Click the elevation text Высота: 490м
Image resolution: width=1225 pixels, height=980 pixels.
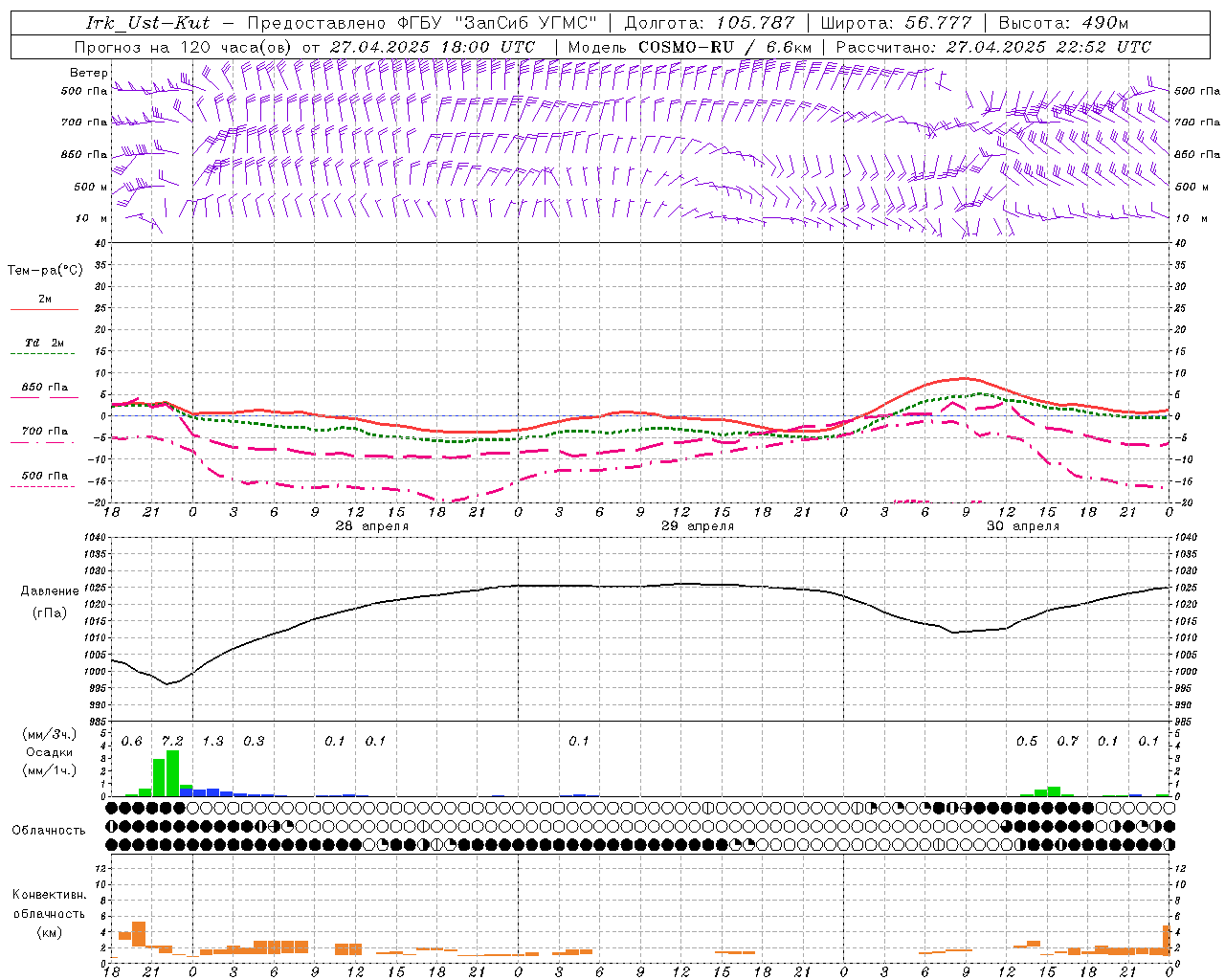click(1062, 23)
